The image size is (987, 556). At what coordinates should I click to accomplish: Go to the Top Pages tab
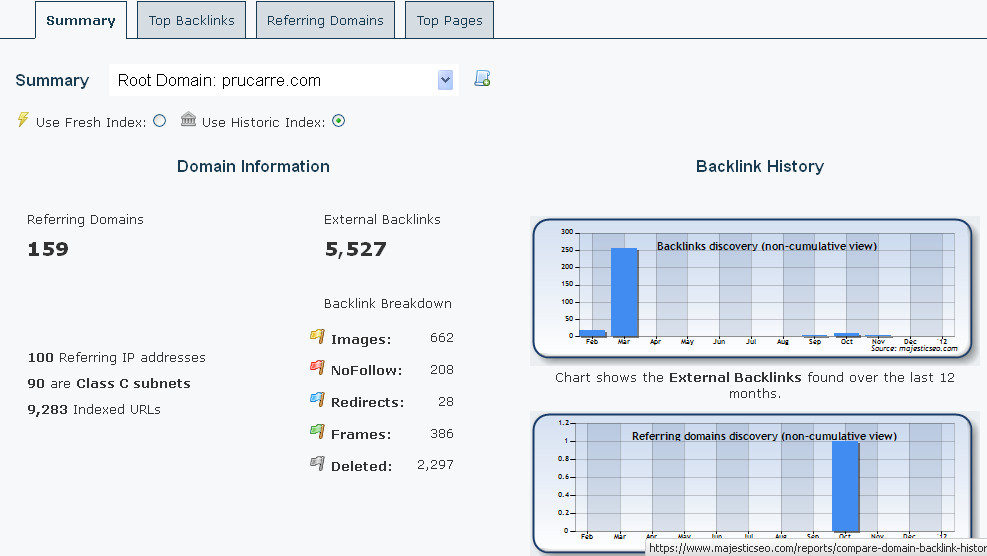(449, 20)
